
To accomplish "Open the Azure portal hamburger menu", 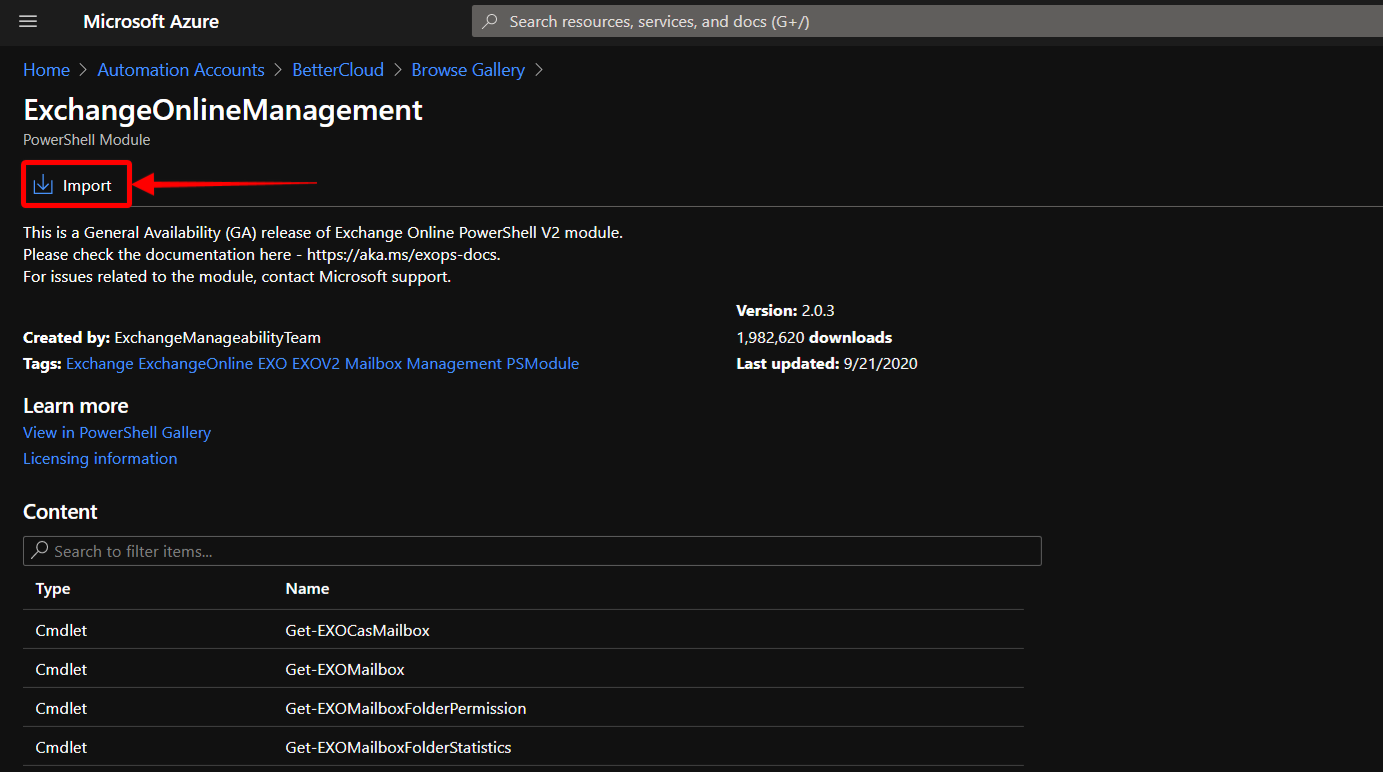I will point(27,21).
